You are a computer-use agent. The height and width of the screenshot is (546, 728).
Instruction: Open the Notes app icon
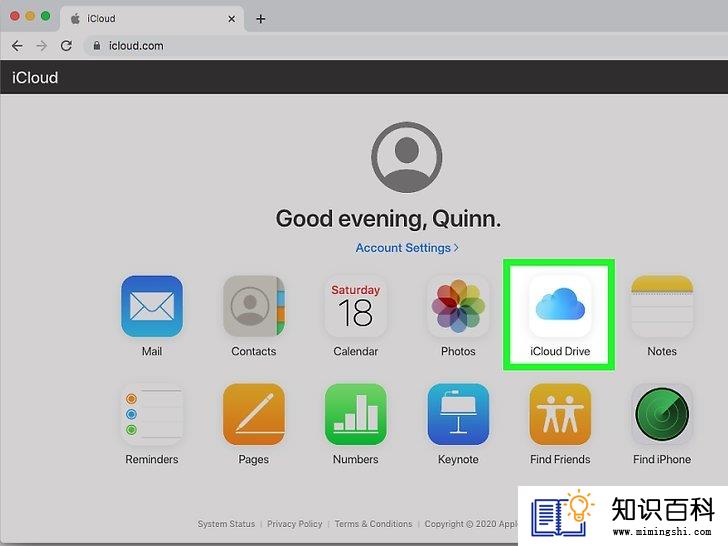pyautogui.click(x=662, y=306)
